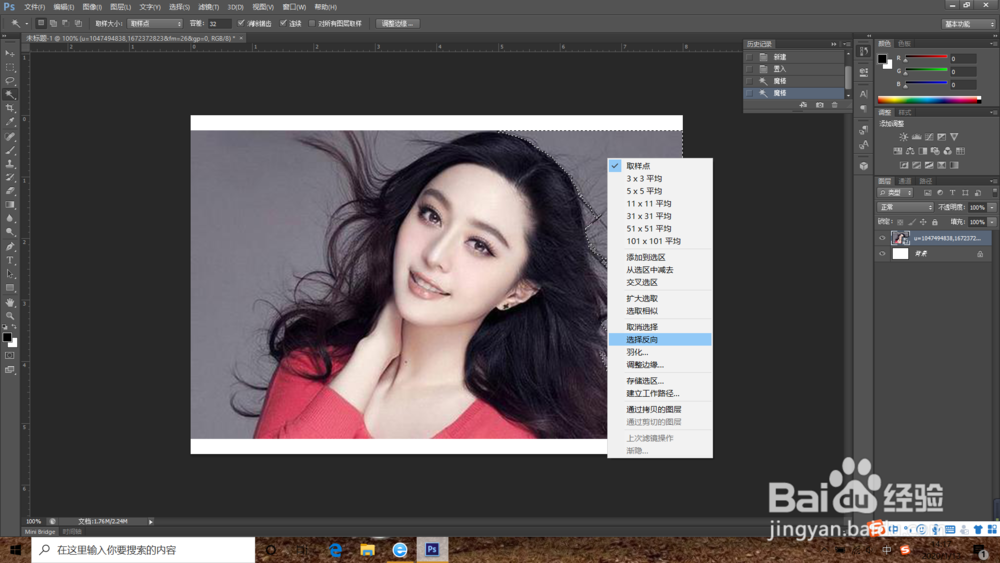1000x563 pixels.
Task: Select the Blur tool
Action: coord(10,219)
